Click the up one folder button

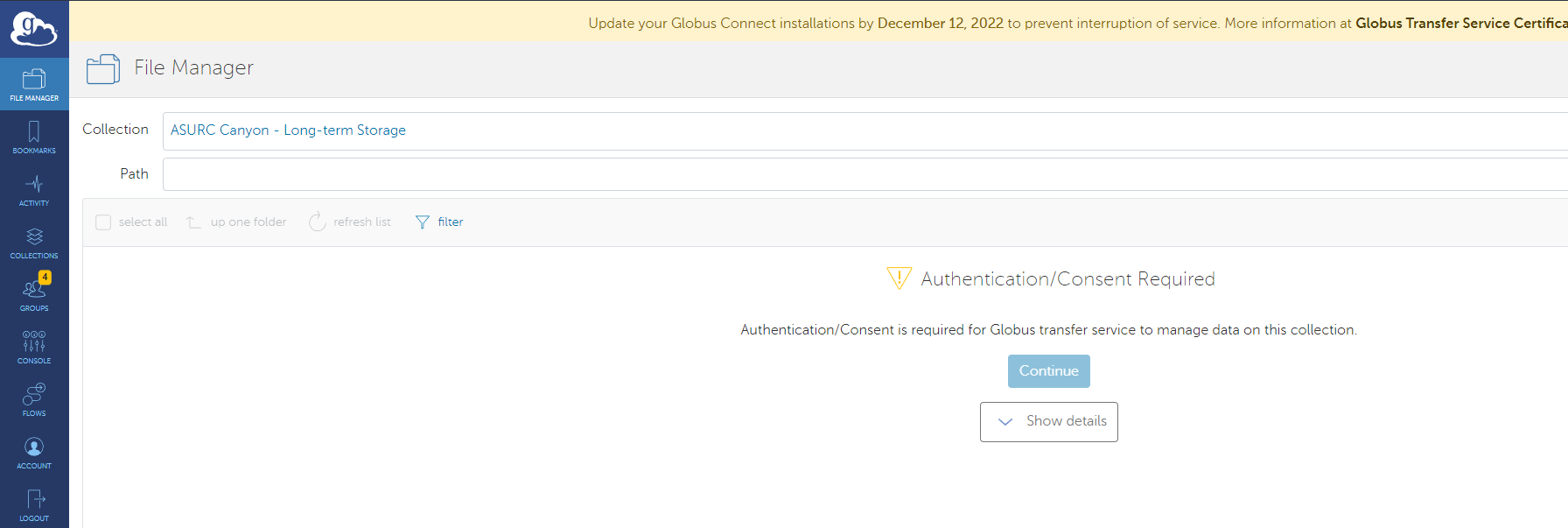pos(237,222)
